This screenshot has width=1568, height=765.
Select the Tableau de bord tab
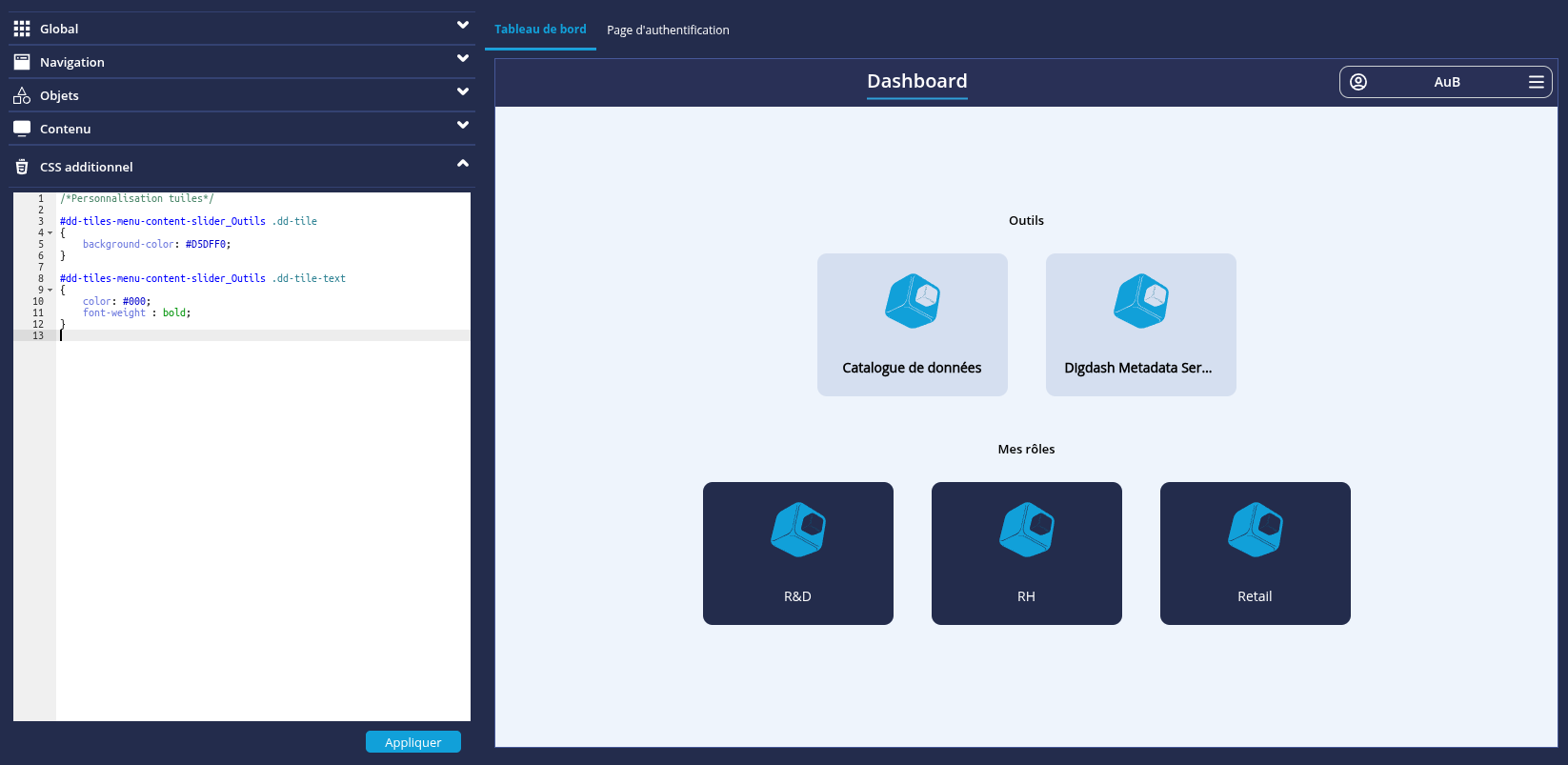540,30
